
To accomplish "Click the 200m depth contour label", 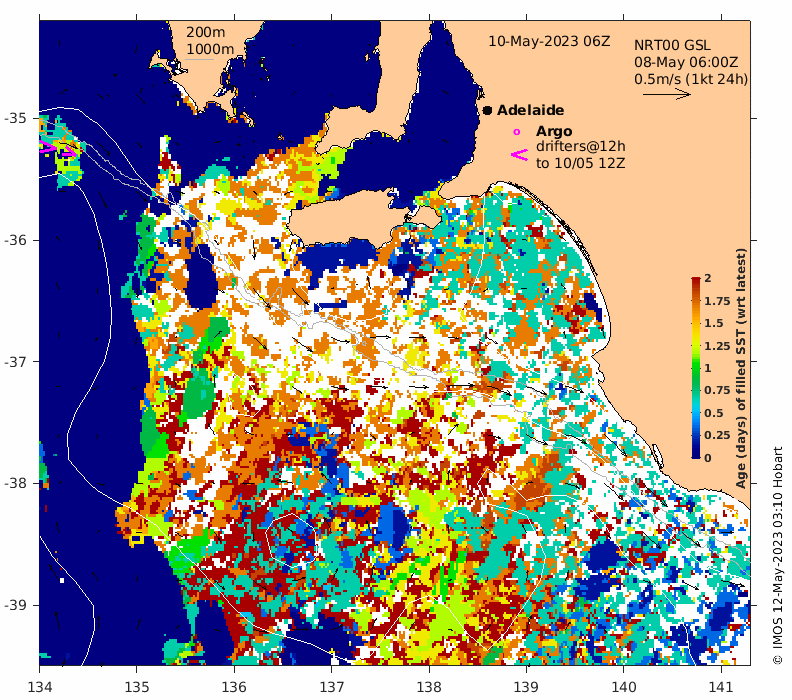I will point(206,32).
